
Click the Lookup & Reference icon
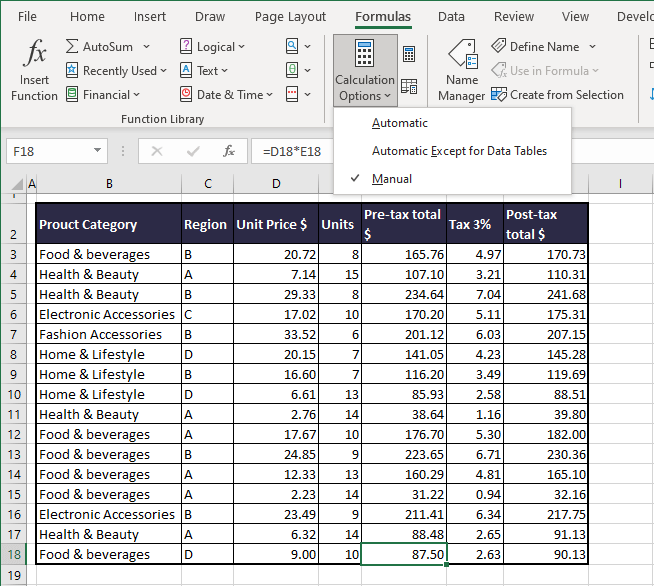click(292, 46)
